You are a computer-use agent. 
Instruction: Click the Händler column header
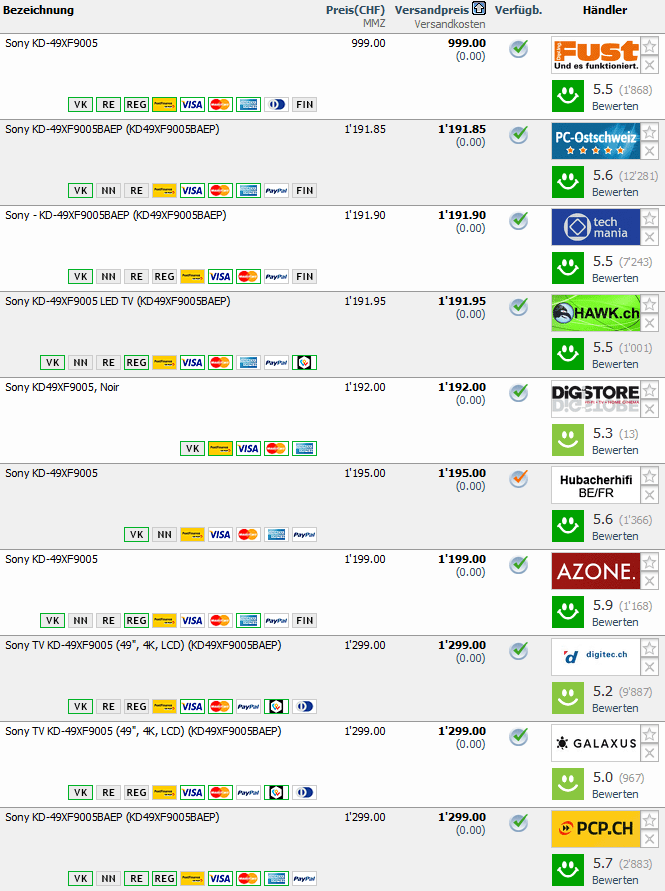[x=604, y=10]
